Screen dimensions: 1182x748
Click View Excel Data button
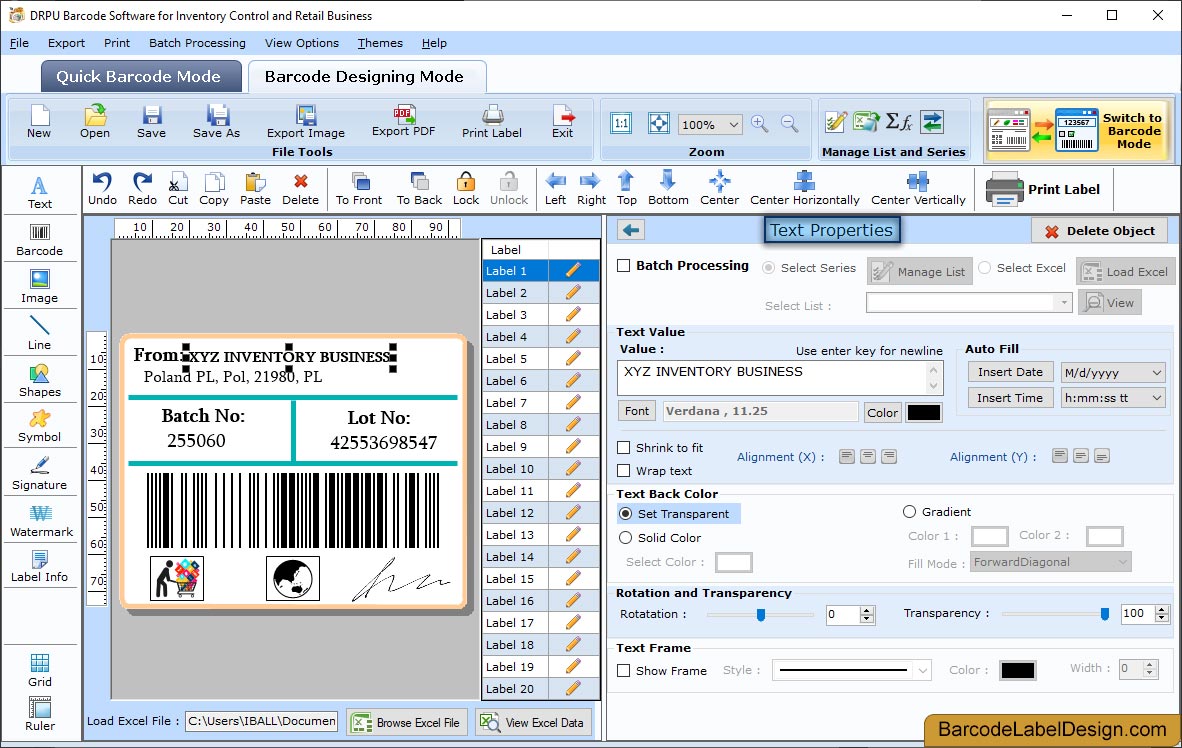(533, 722)
